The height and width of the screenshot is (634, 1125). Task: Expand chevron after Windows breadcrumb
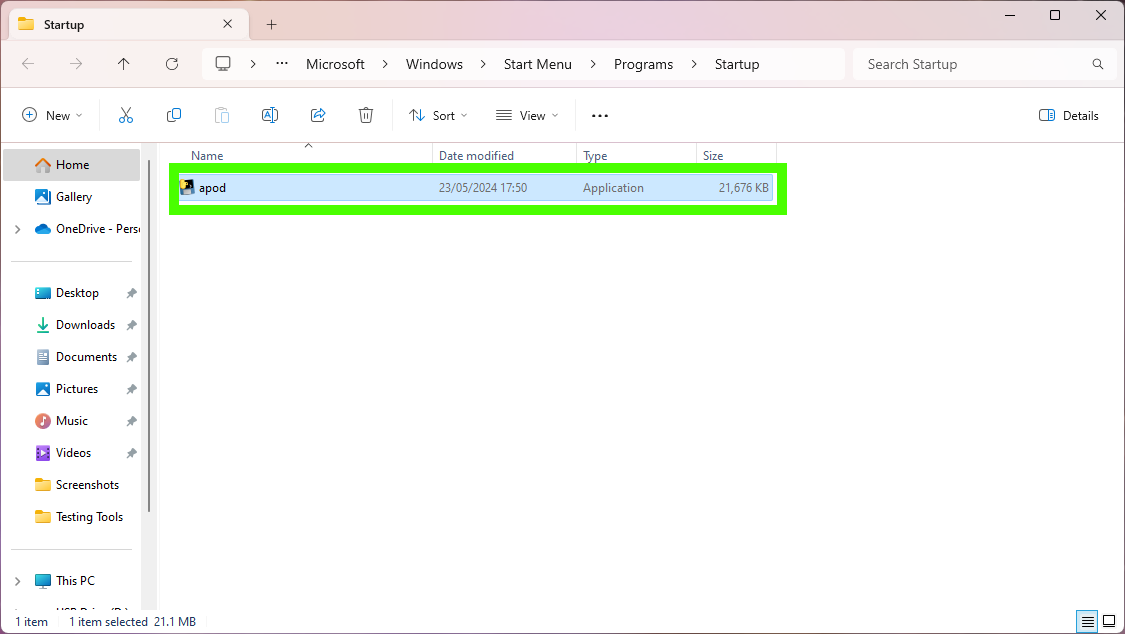coord(483,64)
